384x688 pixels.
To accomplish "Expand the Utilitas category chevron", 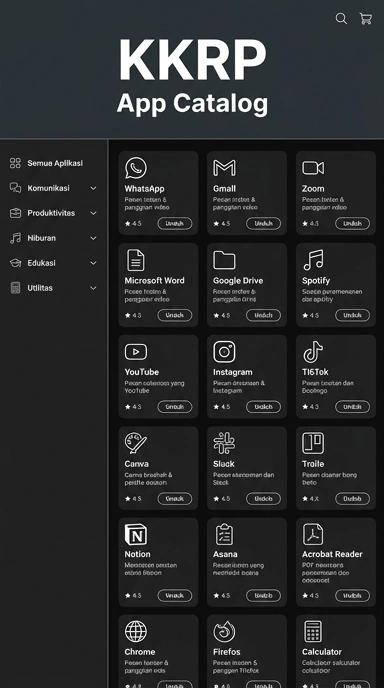I will 93,288.
